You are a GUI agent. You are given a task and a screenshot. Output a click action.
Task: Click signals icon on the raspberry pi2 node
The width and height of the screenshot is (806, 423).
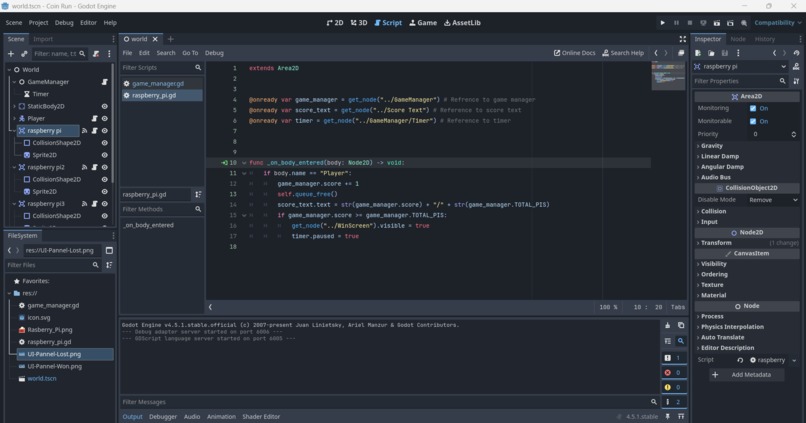click(84, 167)
